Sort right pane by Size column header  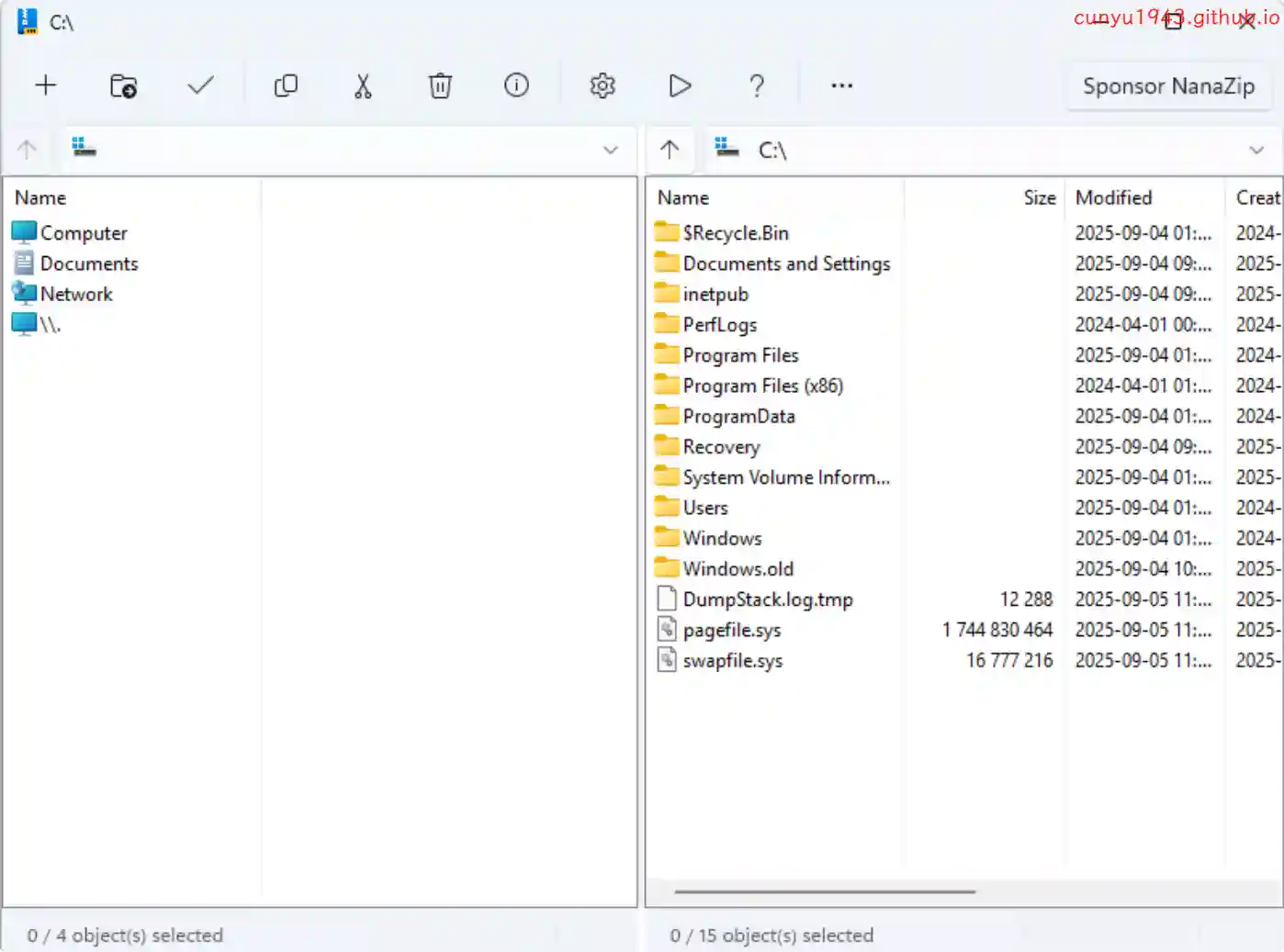pyautogui.click(x=1039, y=197)
